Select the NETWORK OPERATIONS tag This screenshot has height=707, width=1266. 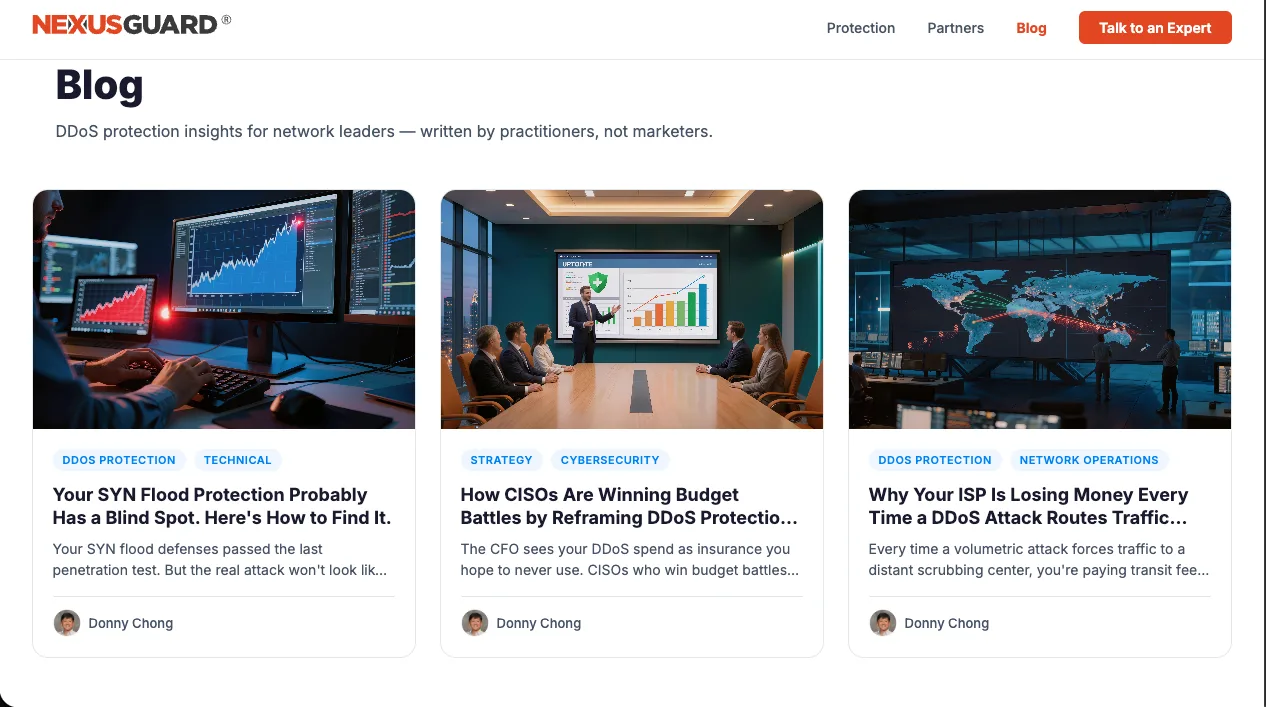click(1089, 460)
